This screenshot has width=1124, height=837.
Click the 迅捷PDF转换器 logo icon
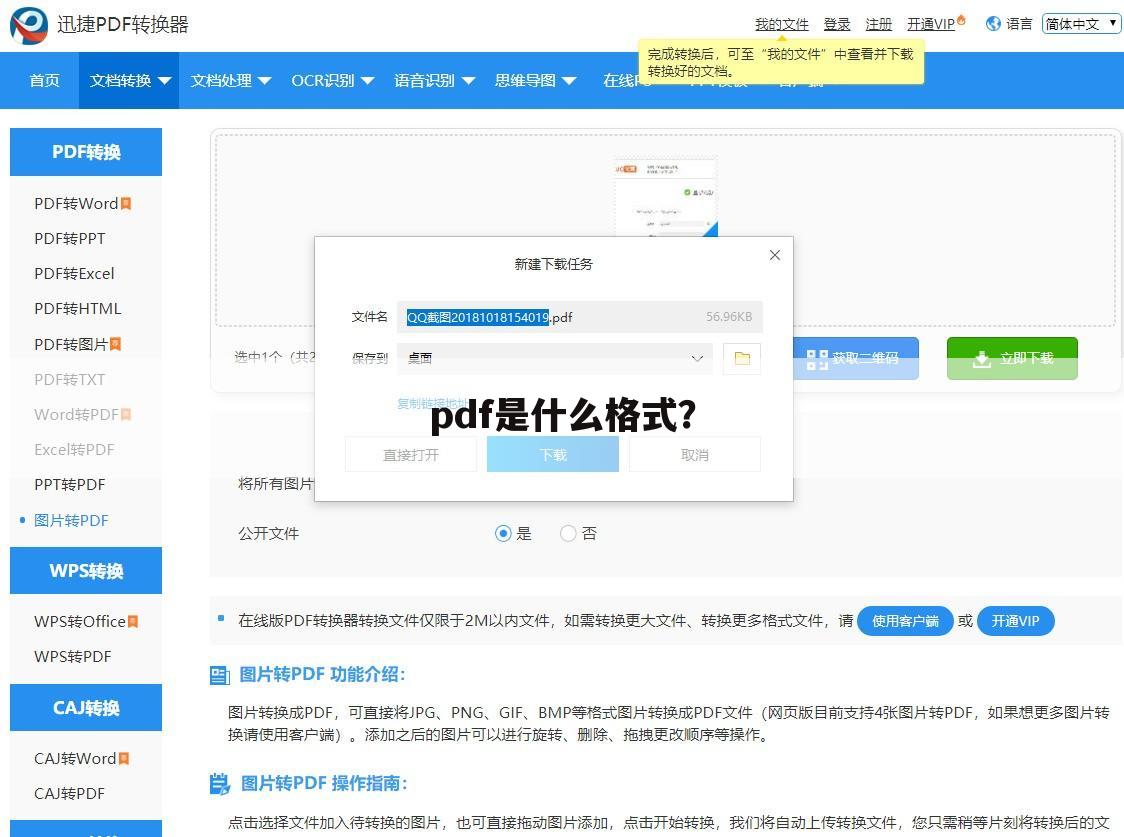tap(29, 24)
